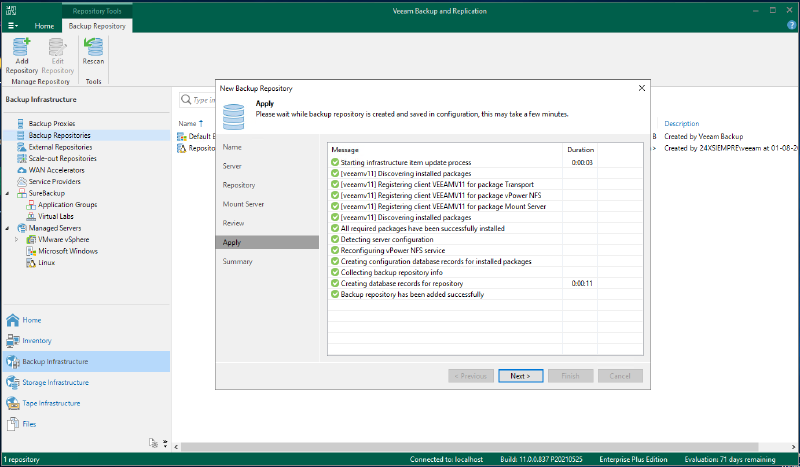Click the Linux node icon

(x=31, y=262)
